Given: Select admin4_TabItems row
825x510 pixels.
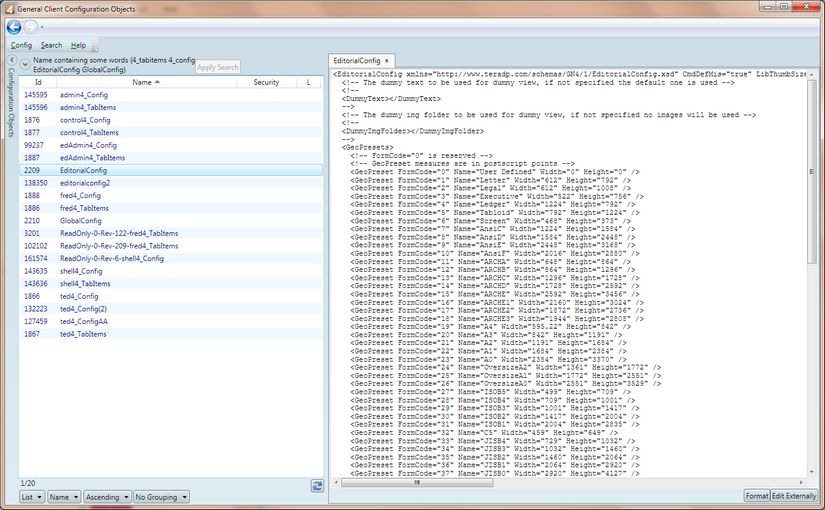Looking at the screenshot, I should click(171, 107).
